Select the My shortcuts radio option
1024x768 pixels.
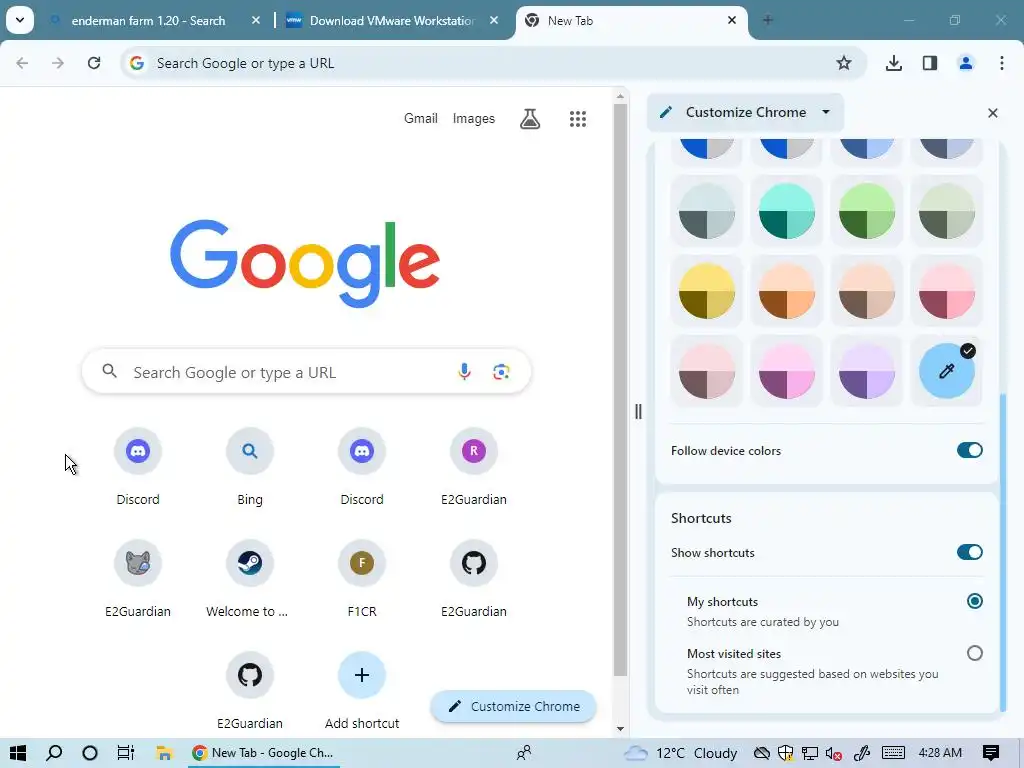pos(974,601)
